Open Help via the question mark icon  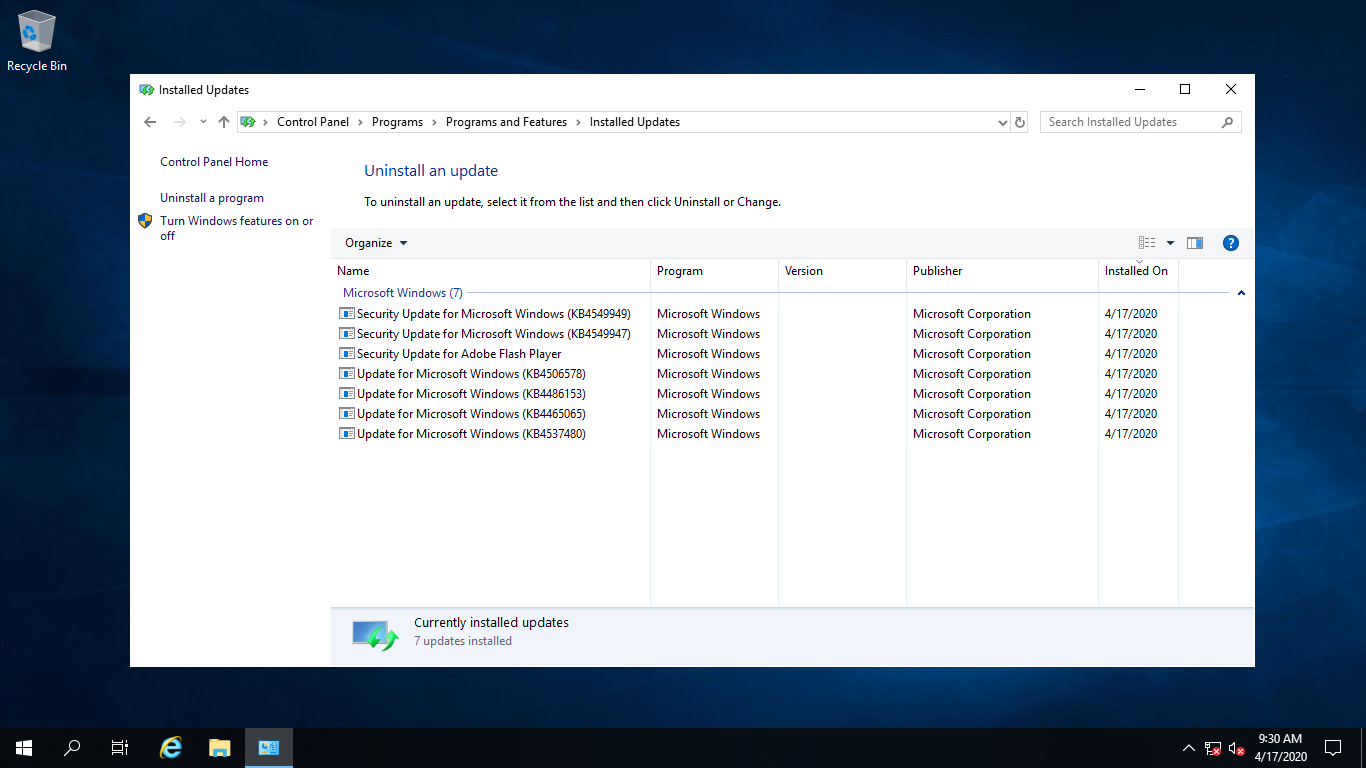point(1231,243)
